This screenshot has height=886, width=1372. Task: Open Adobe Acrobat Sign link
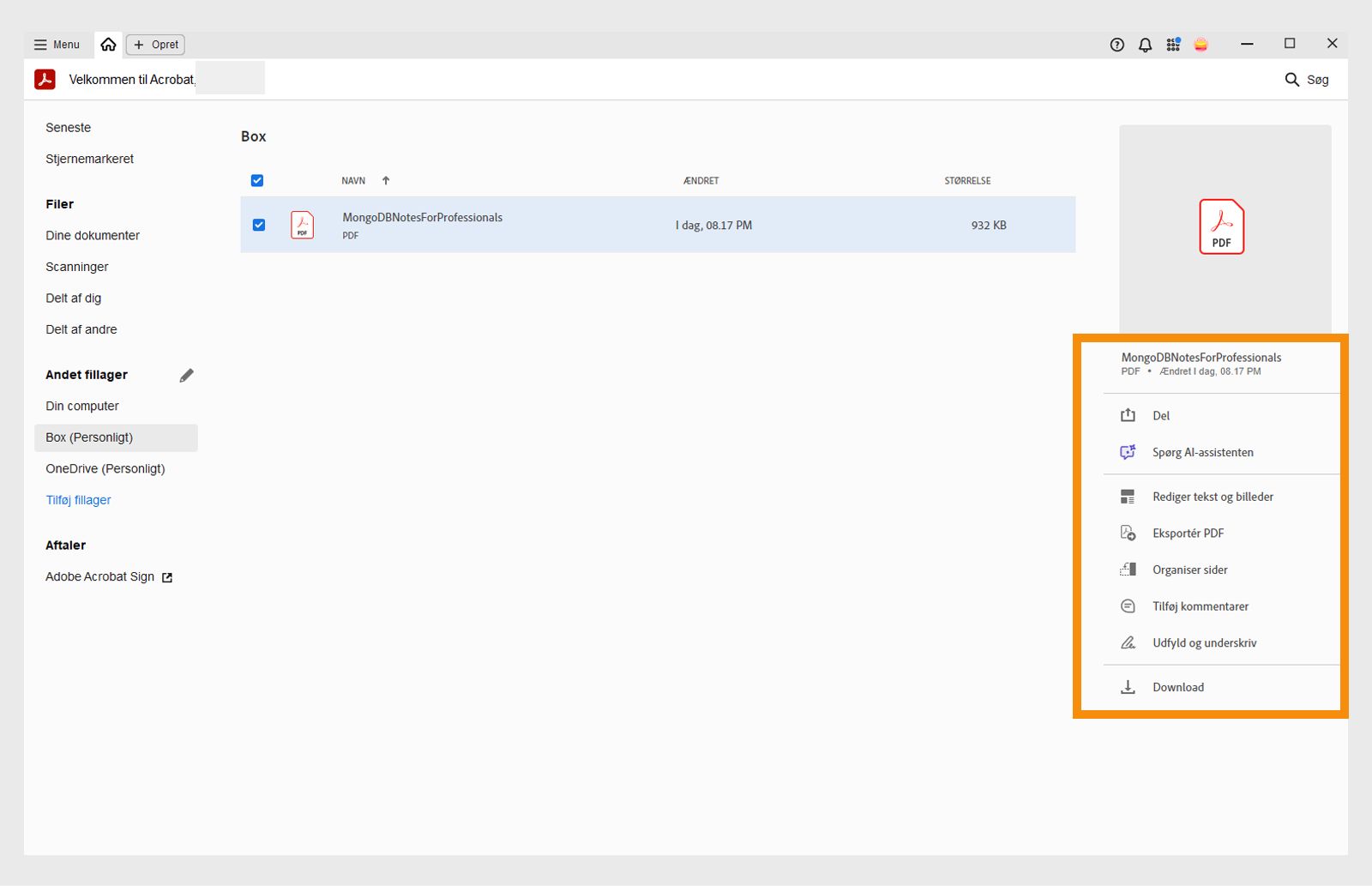(x=100, y=577)
